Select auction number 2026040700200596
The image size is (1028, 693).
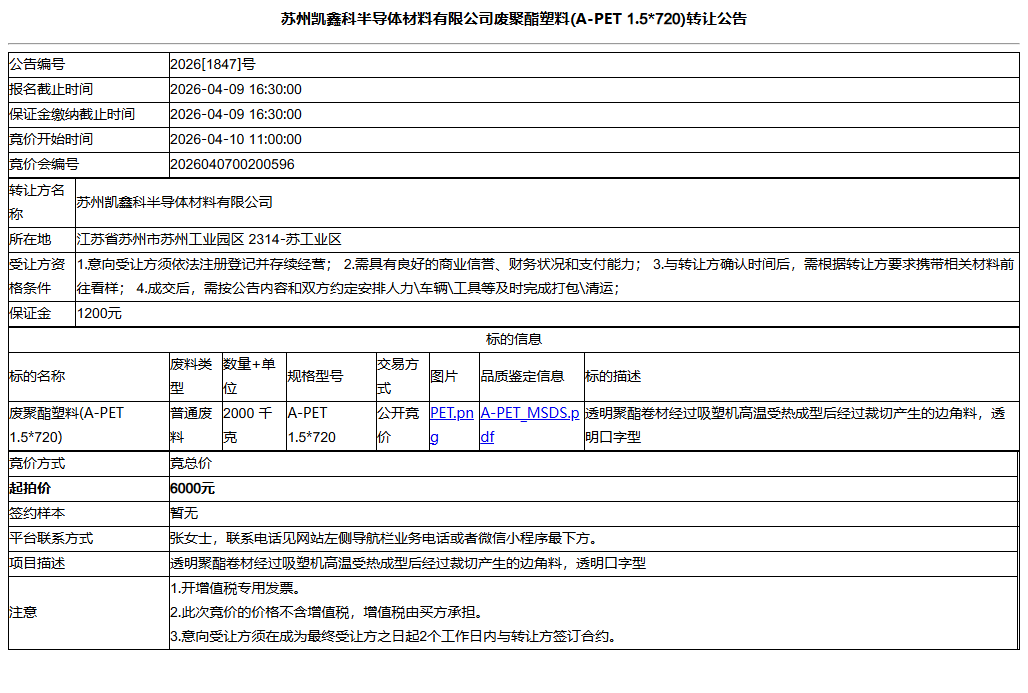point(233,164)
